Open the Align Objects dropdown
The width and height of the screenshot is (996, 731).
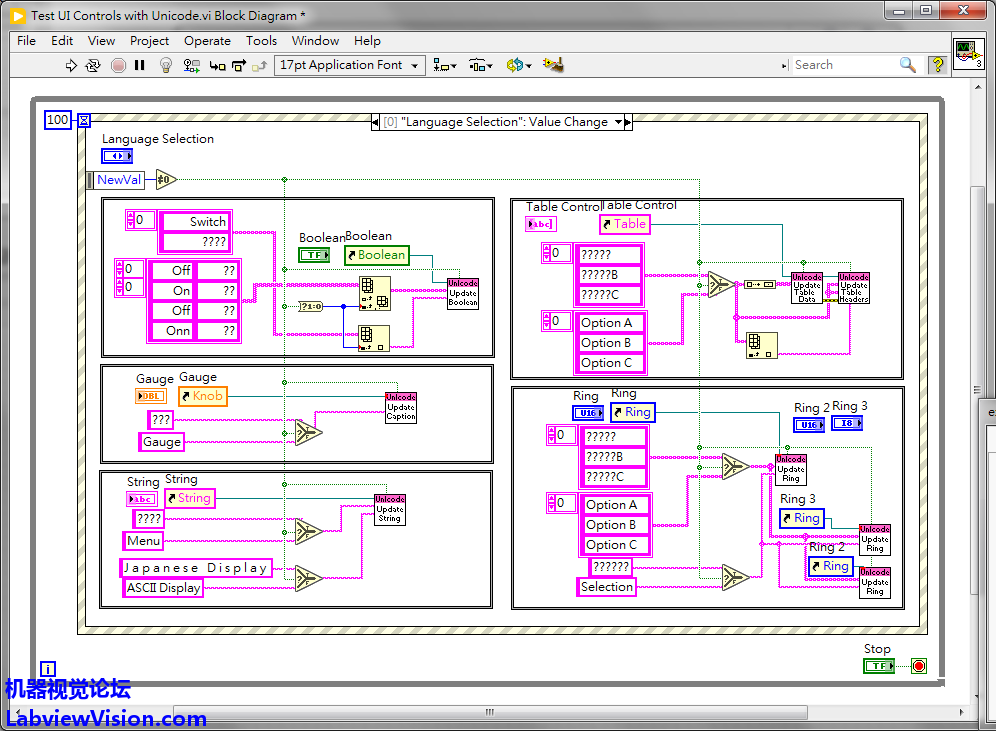pyautogui.click(x=445, y=65)
